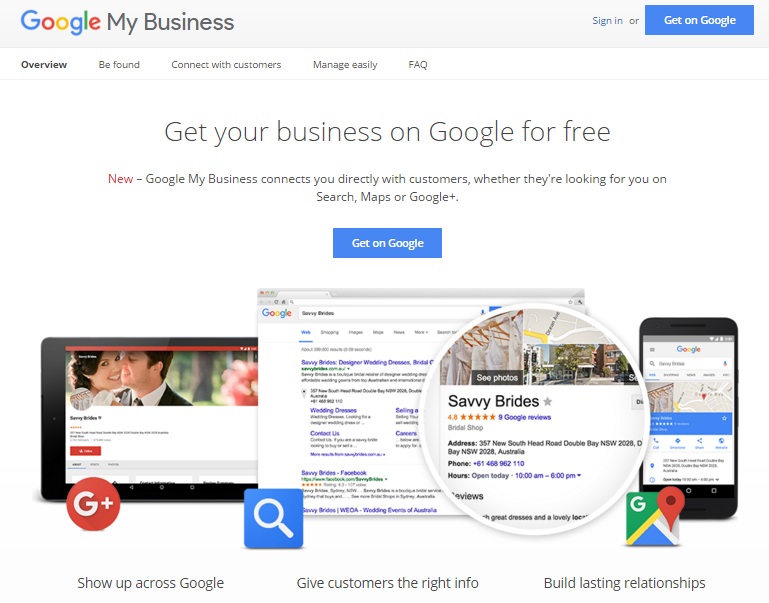Click the wedding couple photo on tablet
The image size is (769, 603).
(x=162, y=378)
